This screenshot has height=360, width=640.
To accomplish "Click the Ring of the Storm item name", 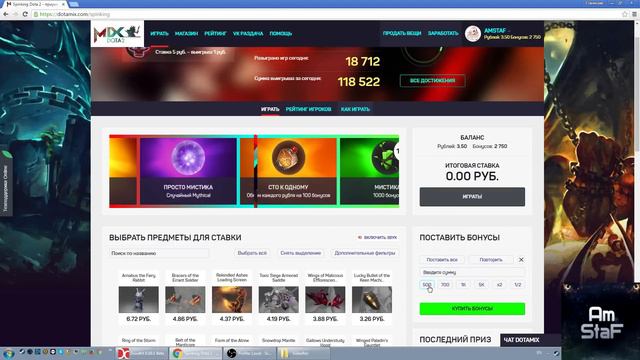I will click(139, 340).
